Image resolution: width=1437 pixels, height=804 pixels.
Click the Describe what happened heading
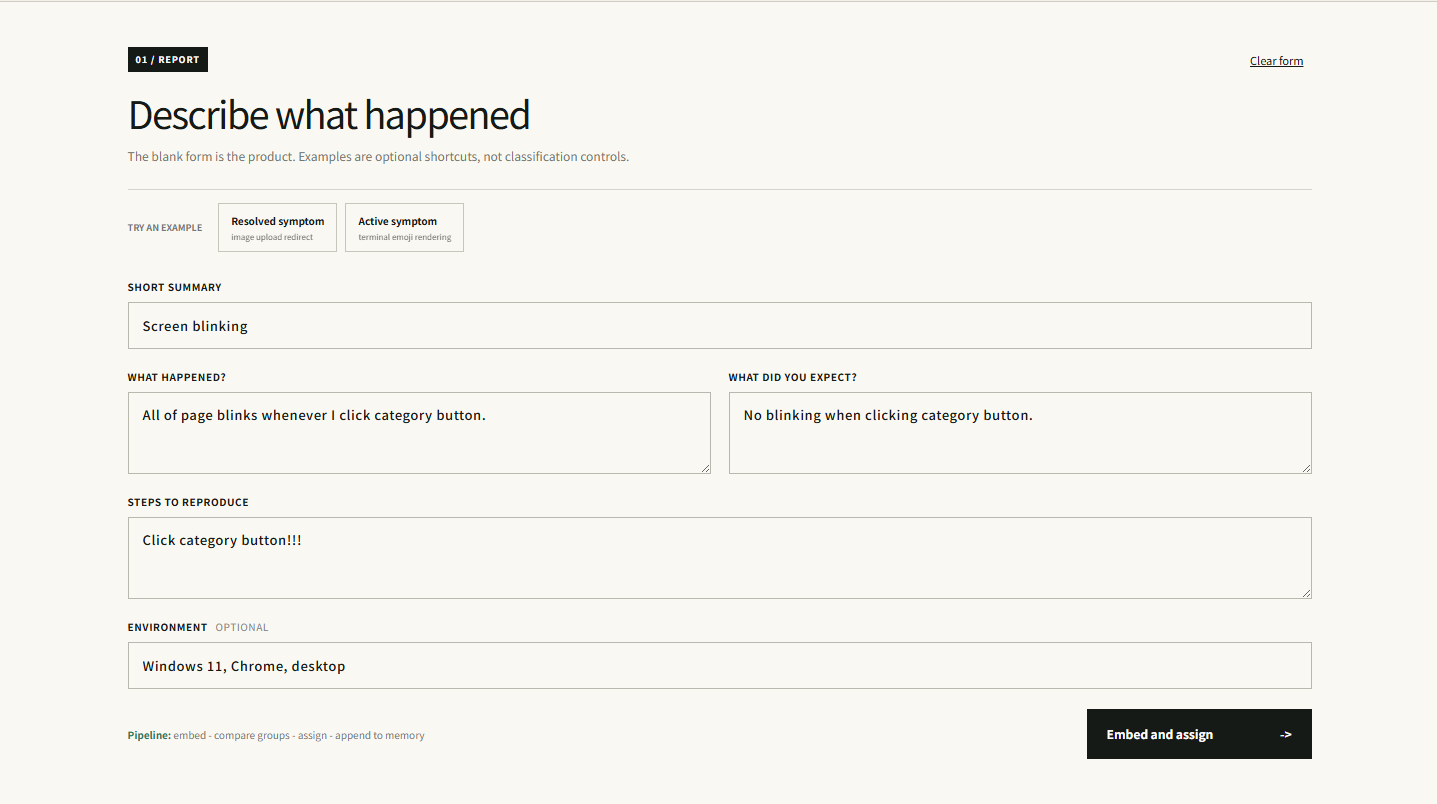pos(329,116)
